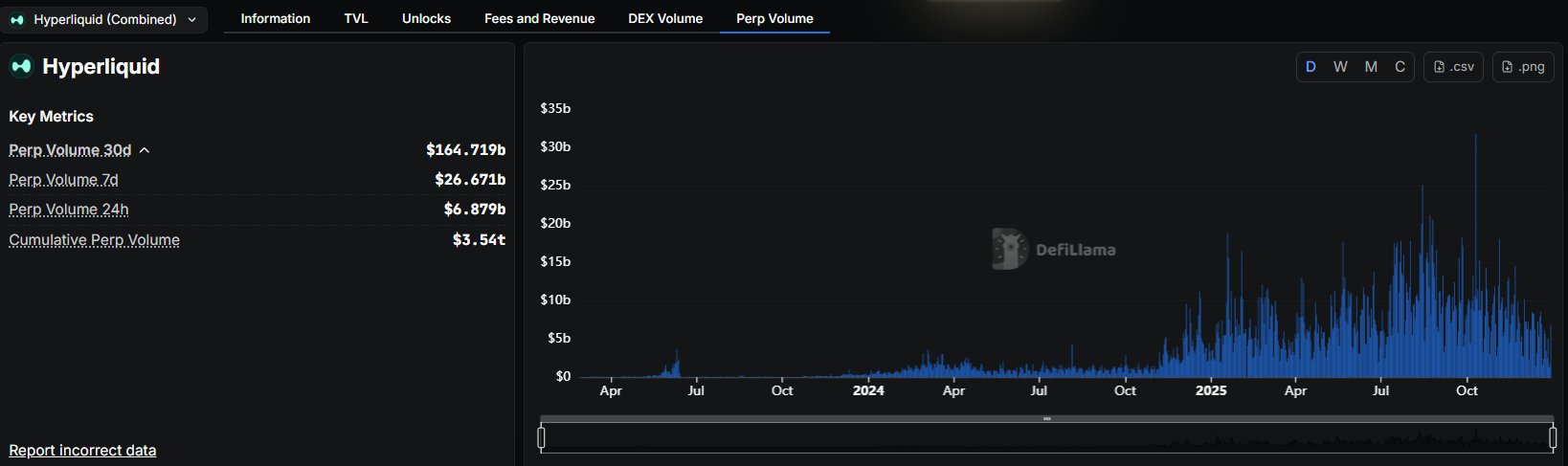Click the Perp Volume 24h label

(x=68, y=209)
